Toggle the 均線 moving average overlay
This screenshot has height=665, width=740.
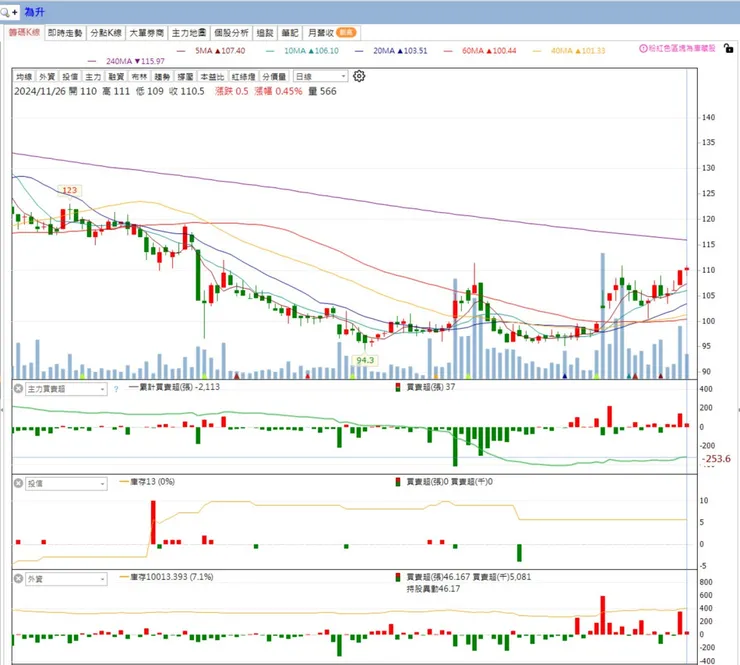[24, 76]
